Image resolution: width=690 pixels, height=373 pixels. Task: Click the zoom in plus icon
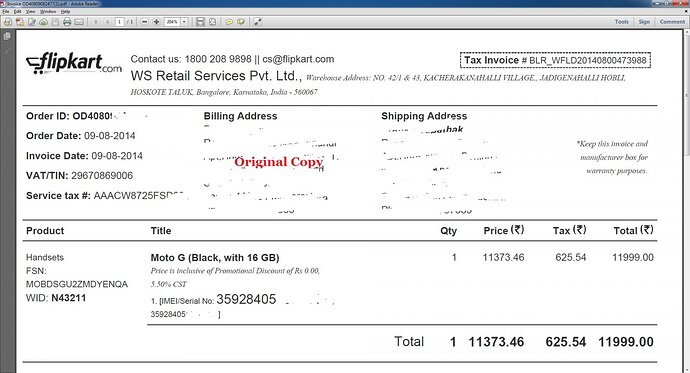tap(156, 22)
